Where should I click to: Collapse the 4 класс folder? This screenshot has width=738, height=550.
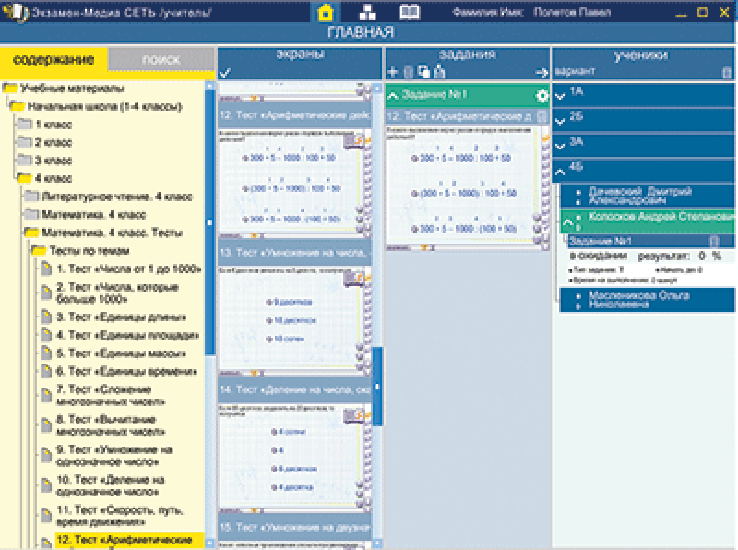(x=24, y=178)
